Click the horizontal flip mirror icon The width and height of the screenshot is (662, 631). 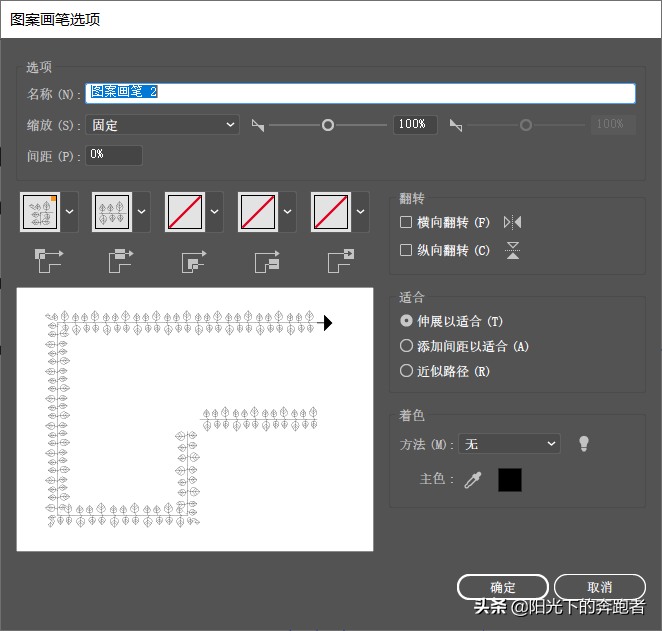[513, 222]
